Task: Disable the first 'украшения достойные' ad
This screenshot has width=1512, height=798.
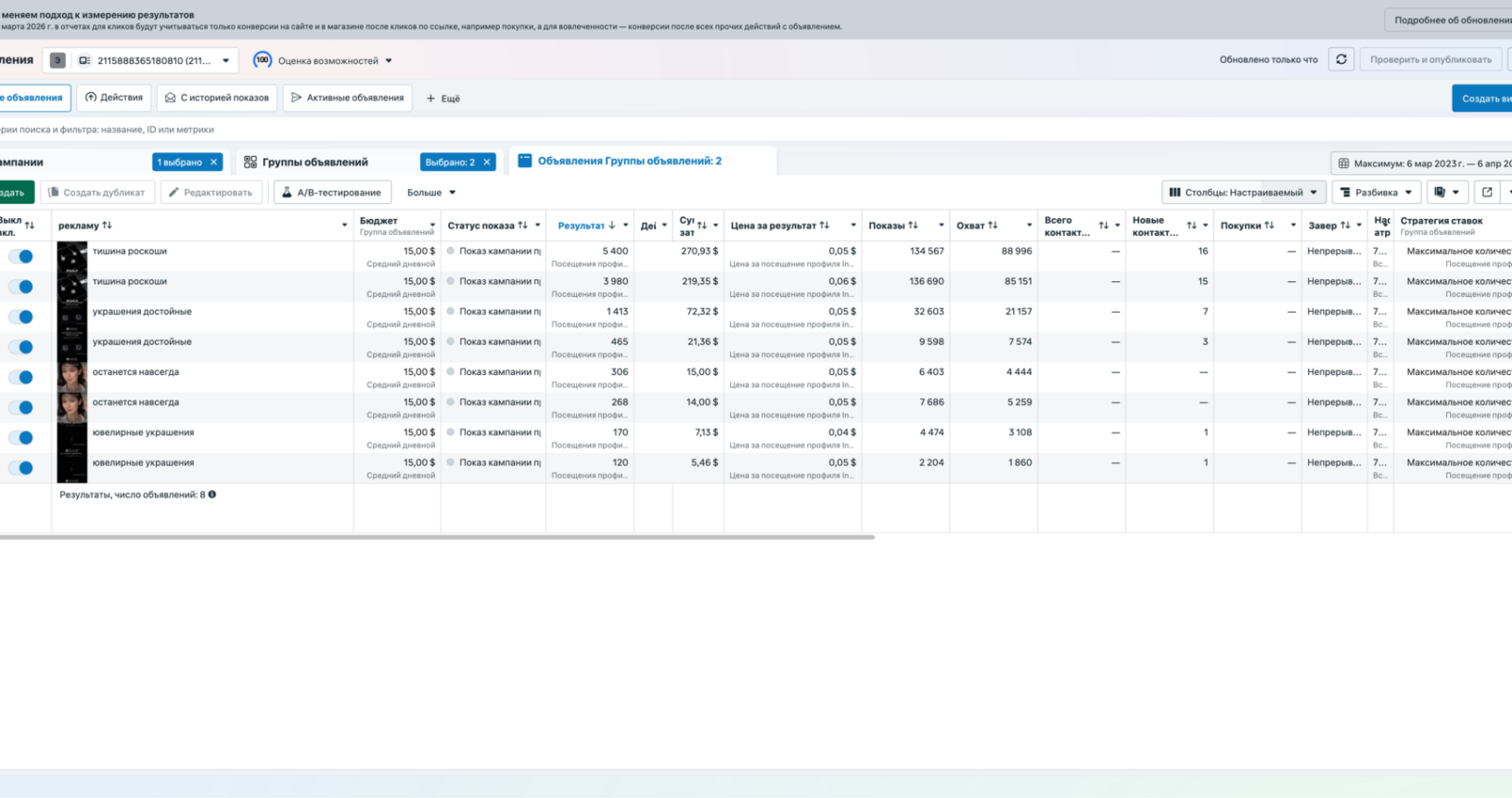Action: [20, 316]
